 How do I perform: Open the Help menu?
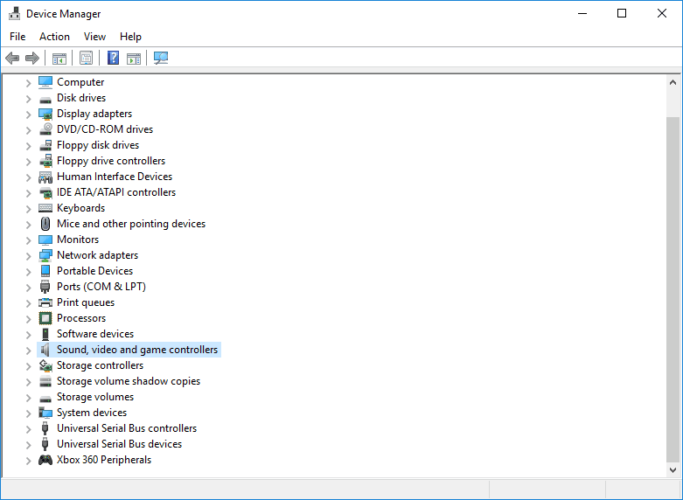pyautogui.click(x=131, y=37)
